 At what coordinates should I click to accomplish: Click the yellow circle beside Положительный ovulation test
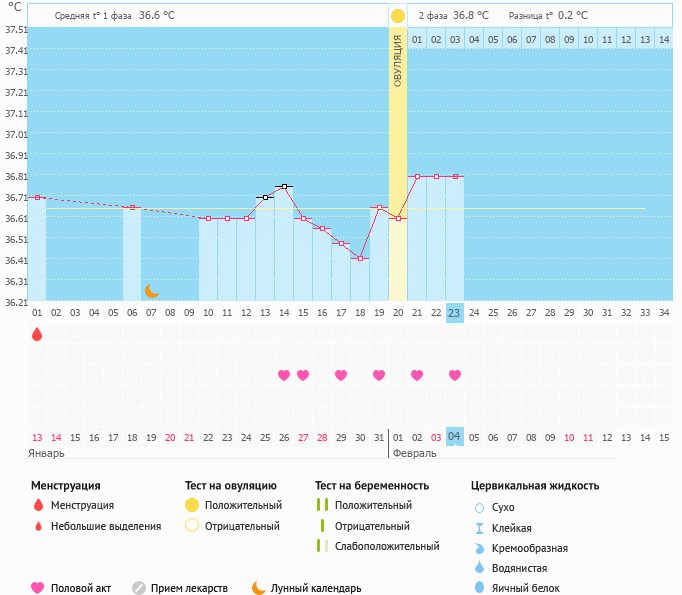coord(193,505)
